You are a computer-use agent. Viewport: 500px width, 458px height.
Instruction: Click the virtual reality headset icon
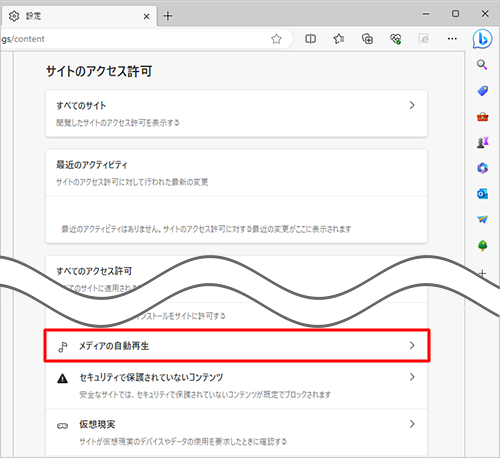pyautogui.click(x=62, y=426)
